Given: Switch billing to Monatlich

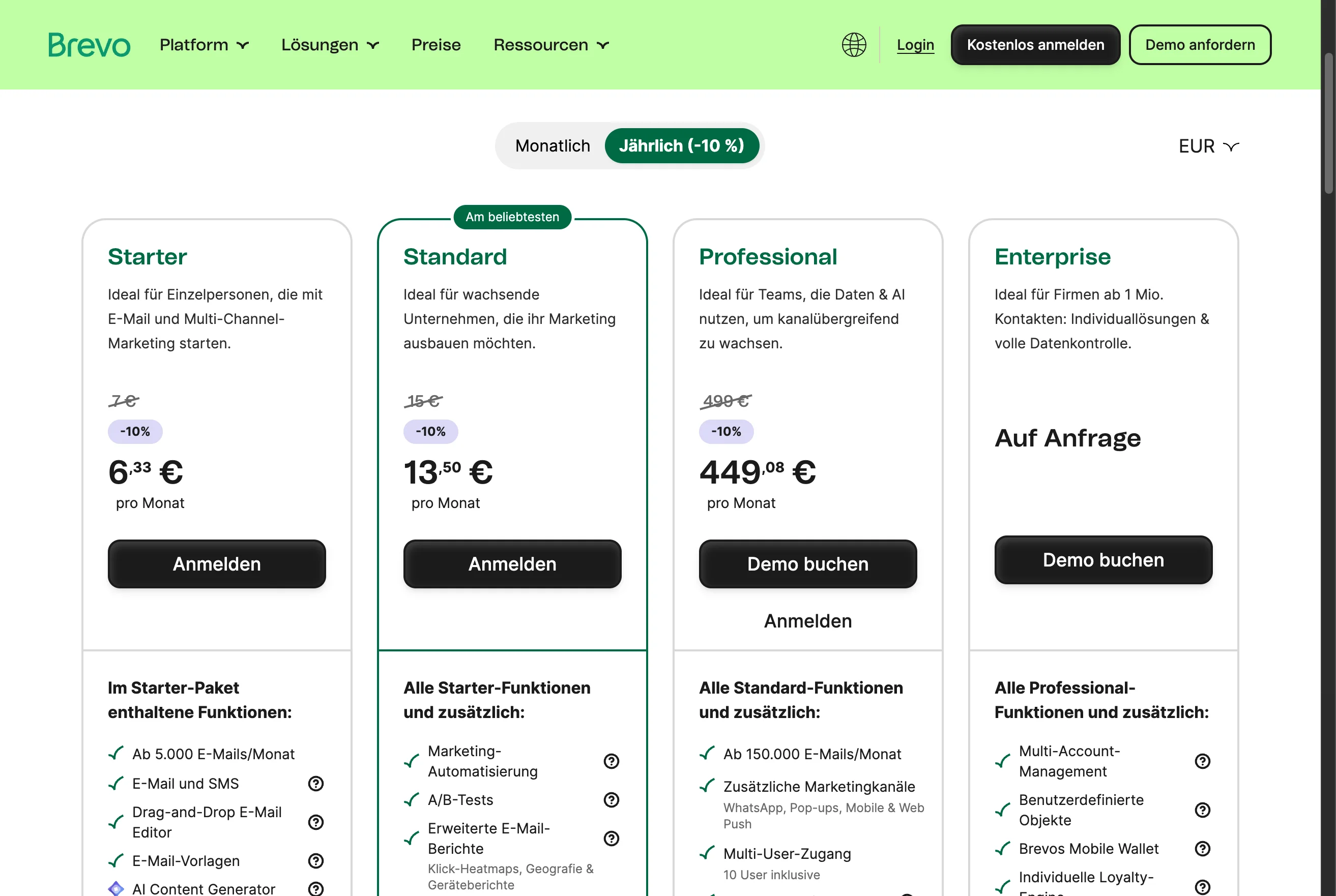Looking at the screenshot, I should coord(552,146).
